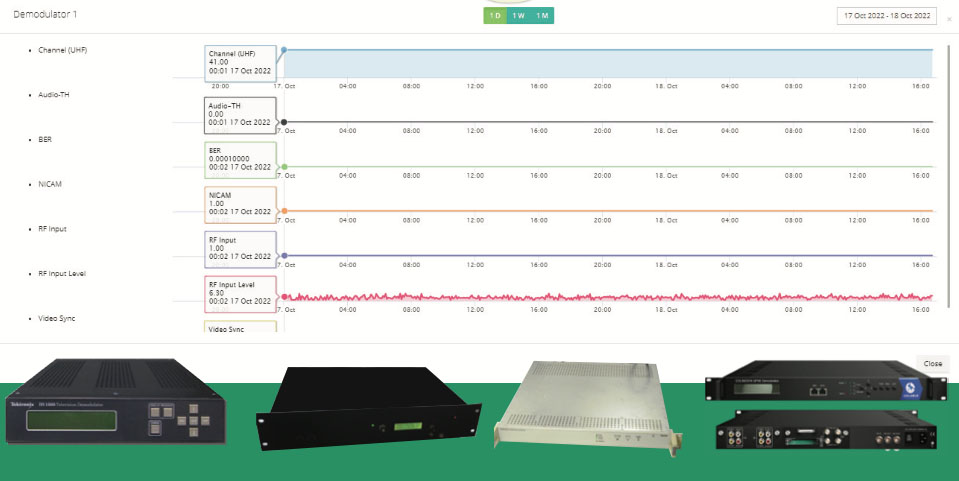This screenshot has width=959, height=481.
Task: Click the blue Channel (UHF) data point marker
Action: pos(284,49)
